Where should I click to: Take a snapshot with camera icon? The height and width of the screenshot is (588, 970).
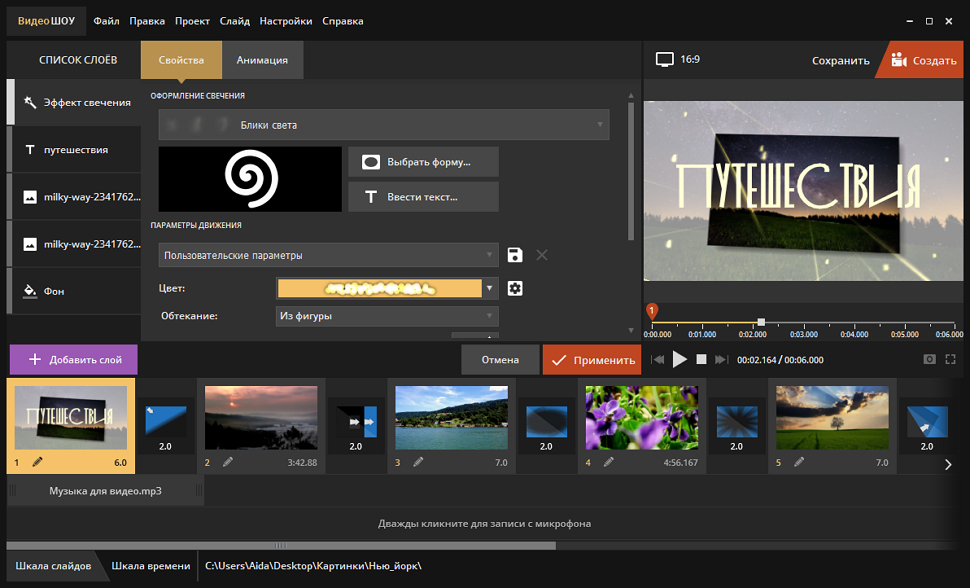click(929, 359)
